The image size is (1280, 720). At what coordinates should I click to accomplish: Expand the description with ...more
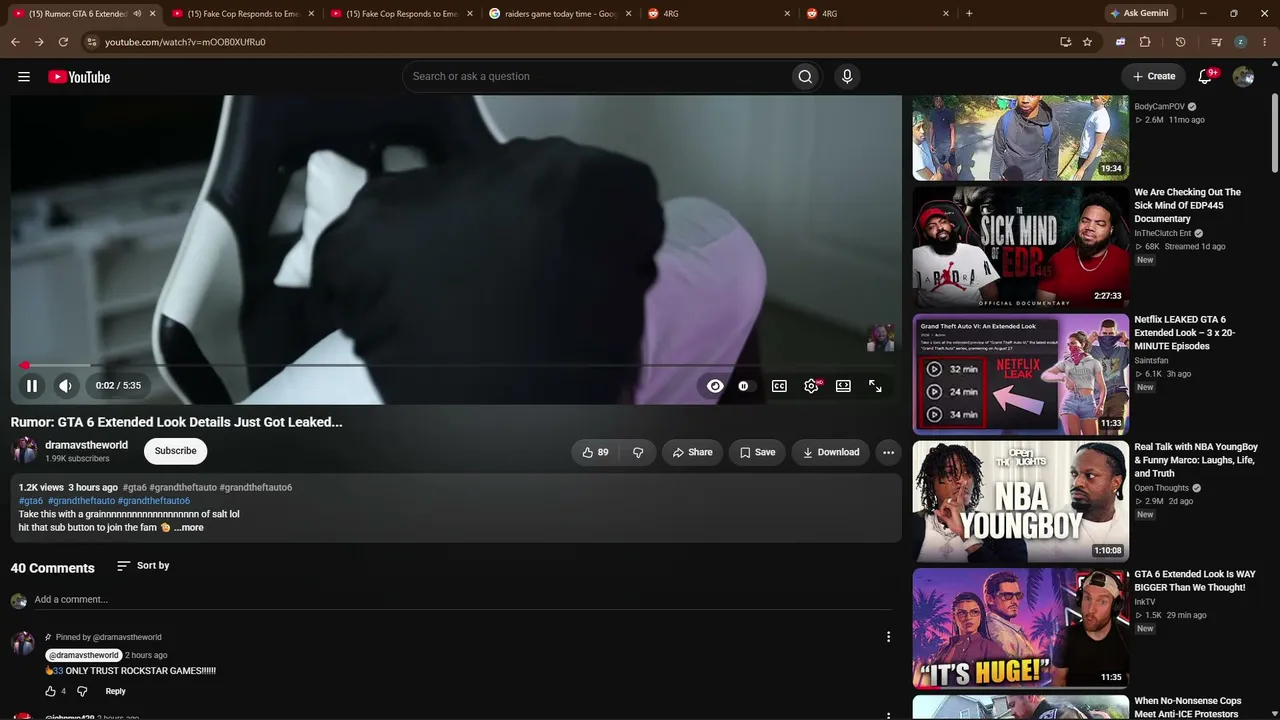point(188,527)
